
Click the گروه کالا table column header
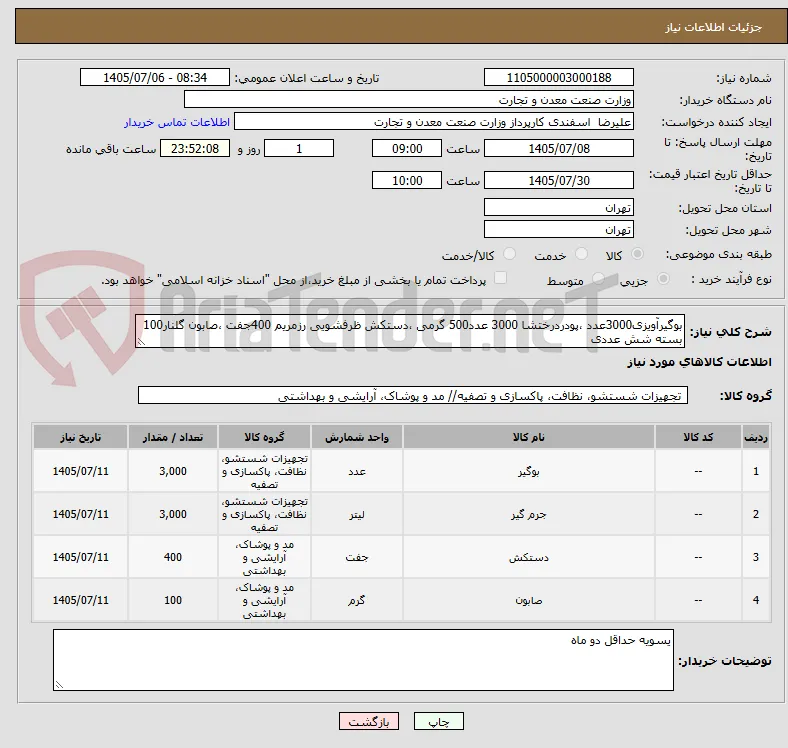[x=264, y=437]
